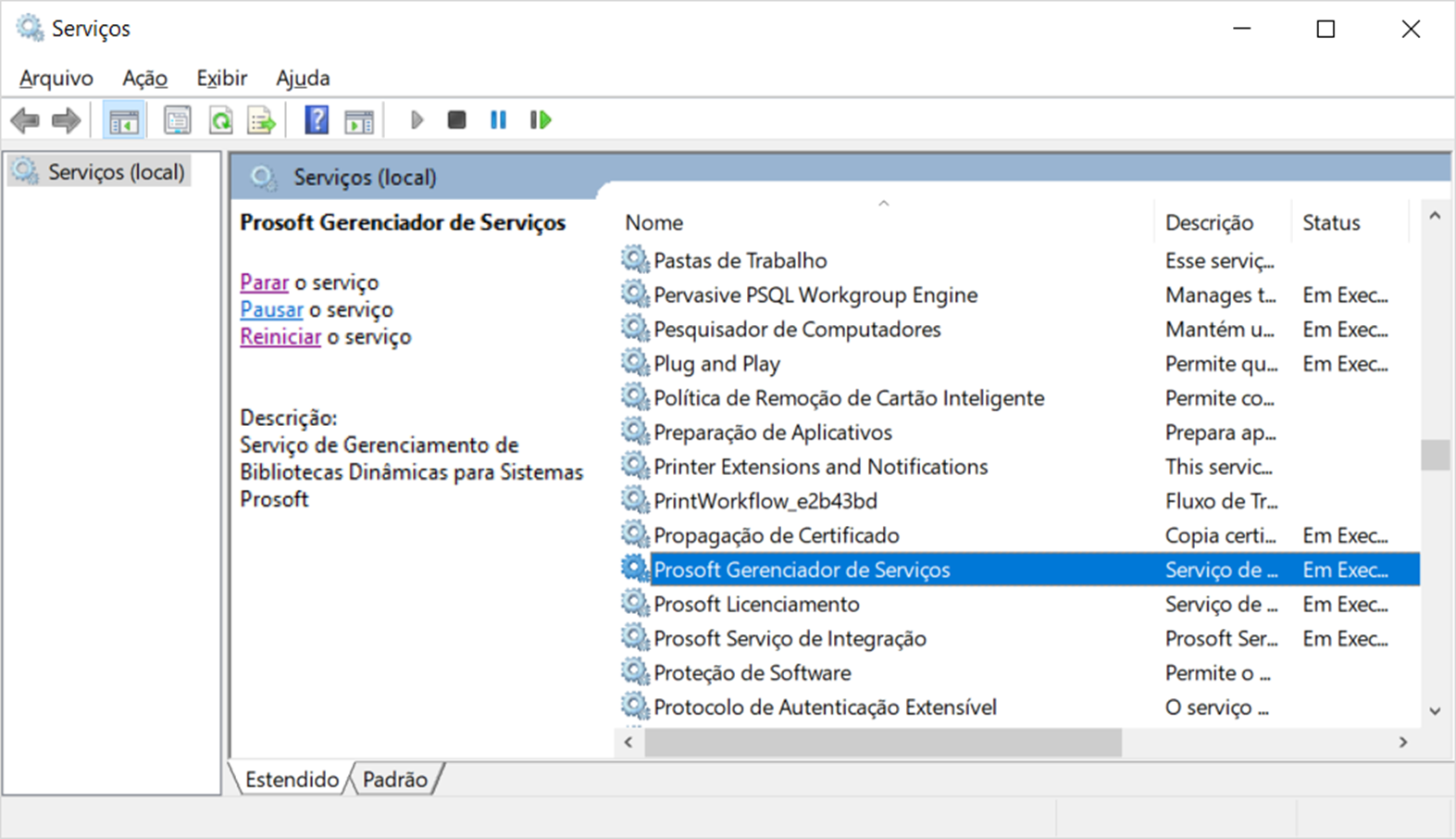
Task: Select the Prosoft Licenciamento service name
Action: (756, 604)
